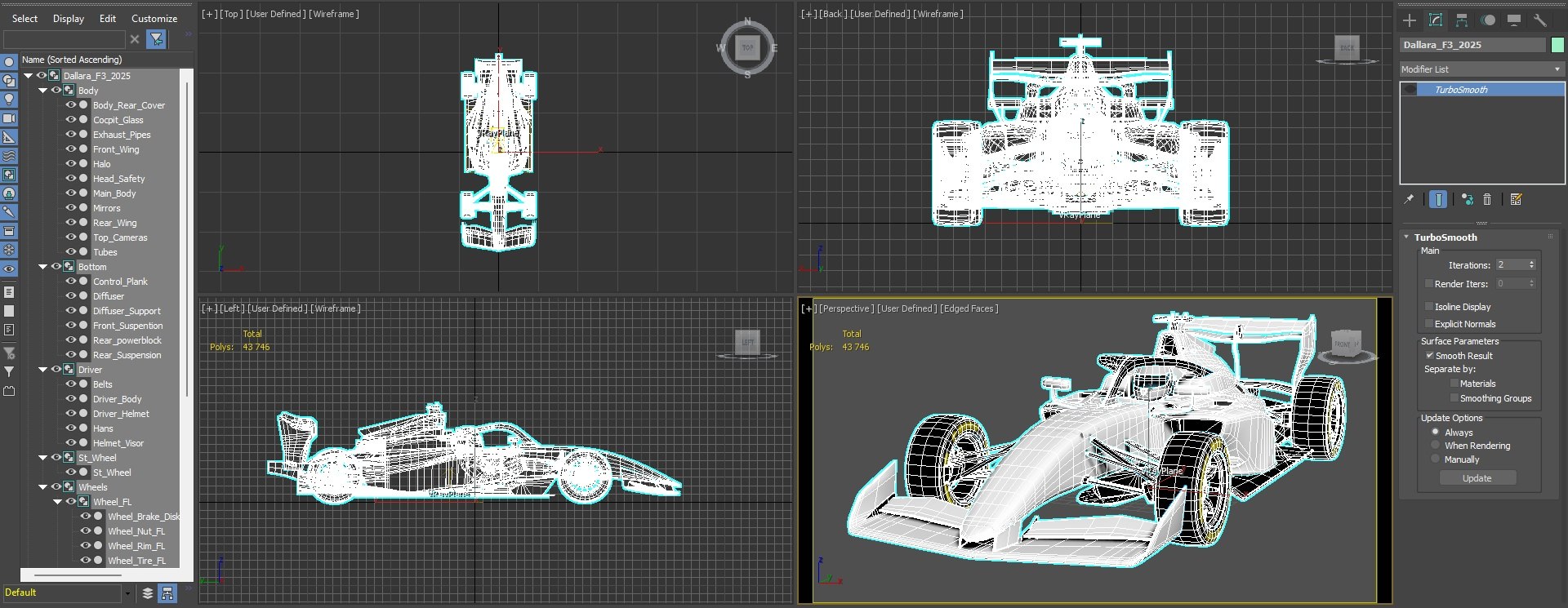Collapse the Wheel_FL subgroup

pos(58,502)
